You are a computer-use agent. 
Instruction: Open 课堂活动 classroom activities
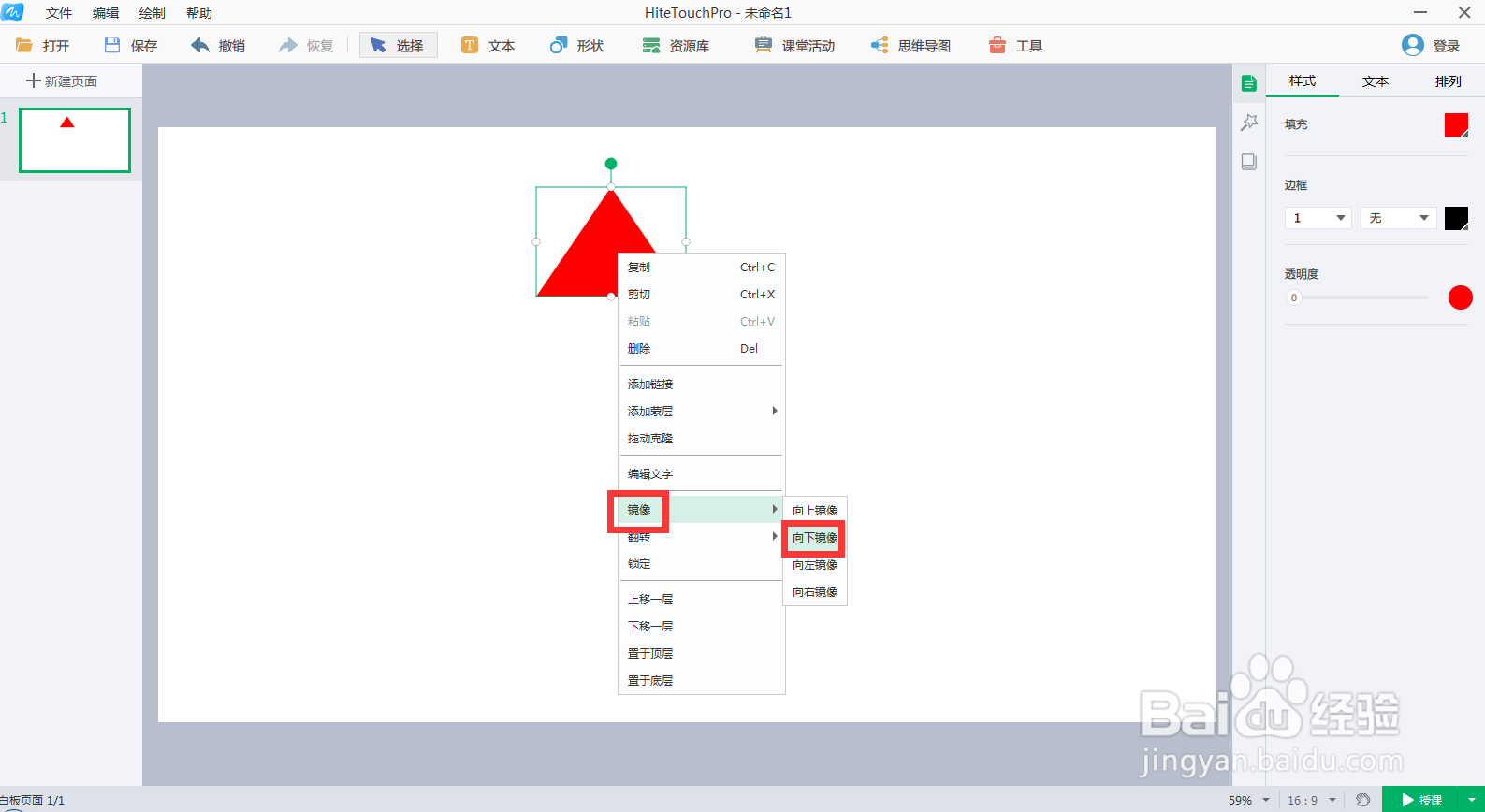click(794, 46)
